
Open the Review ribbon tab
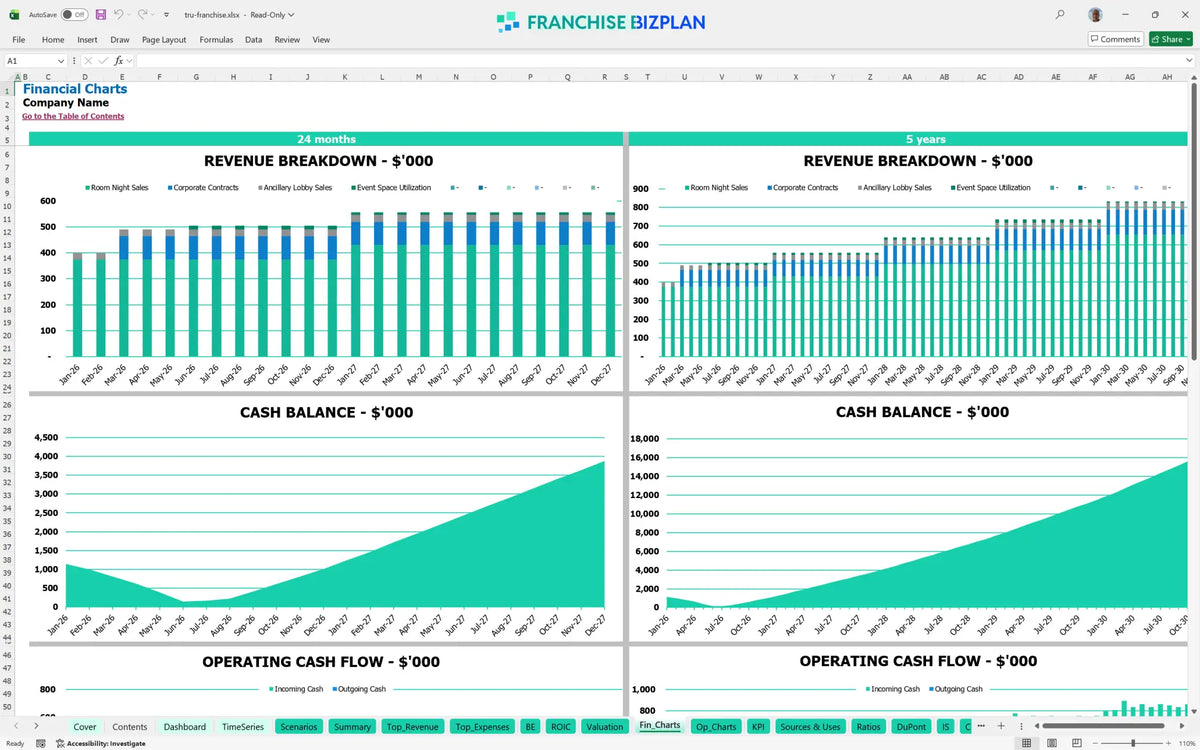287,40
